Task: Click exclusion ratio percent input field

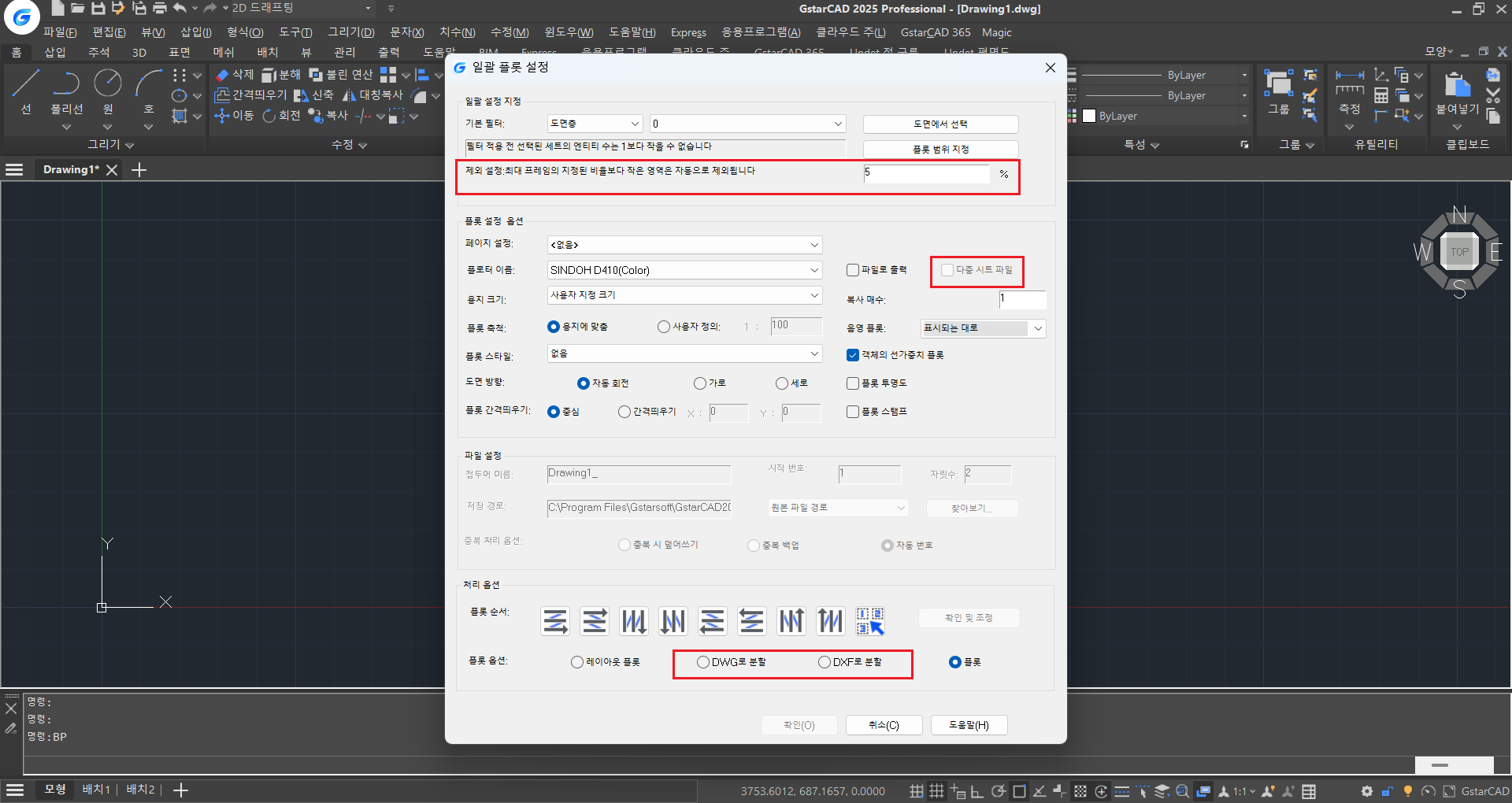Action: click(x=926, y=174)
